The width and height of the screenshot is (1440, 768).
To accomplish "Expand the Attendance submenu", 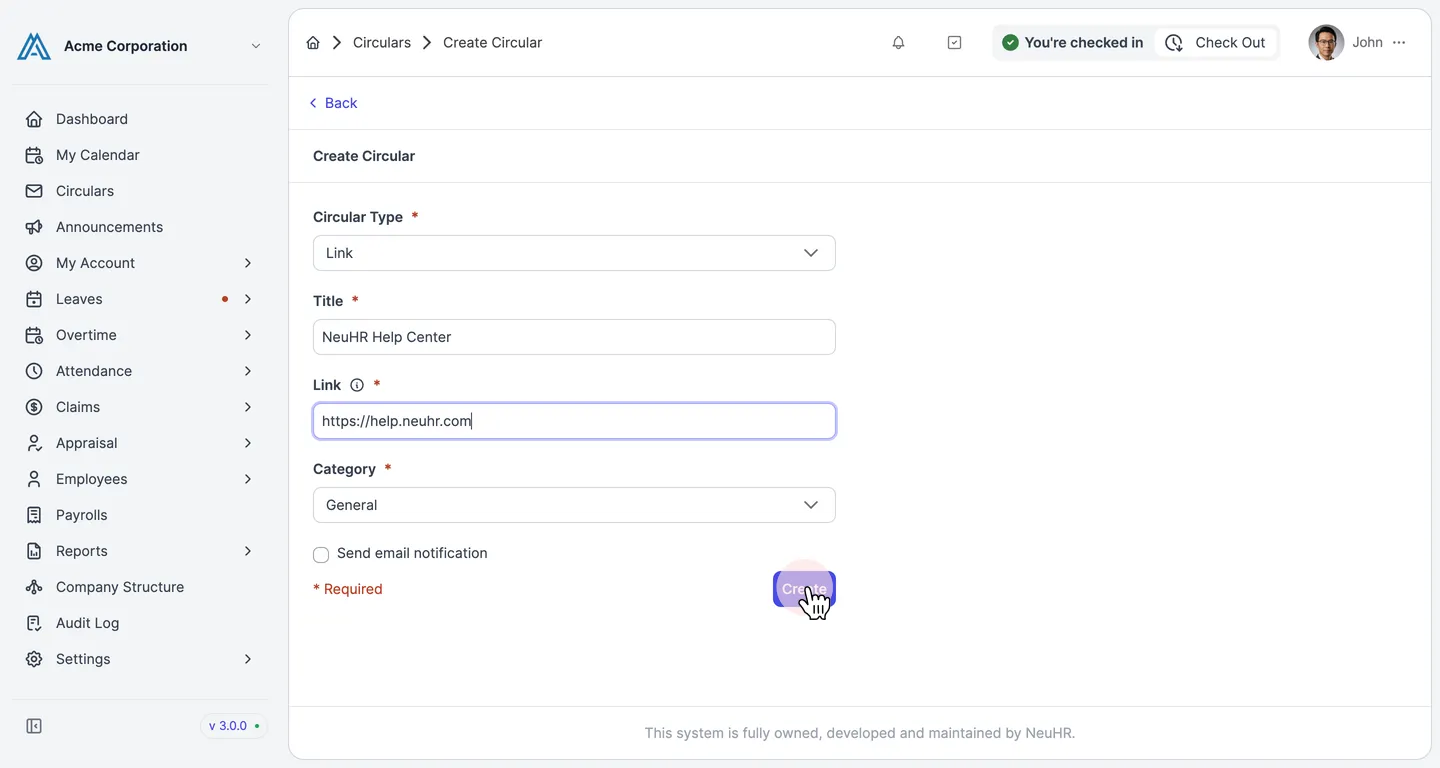I will tap(248, 371).
